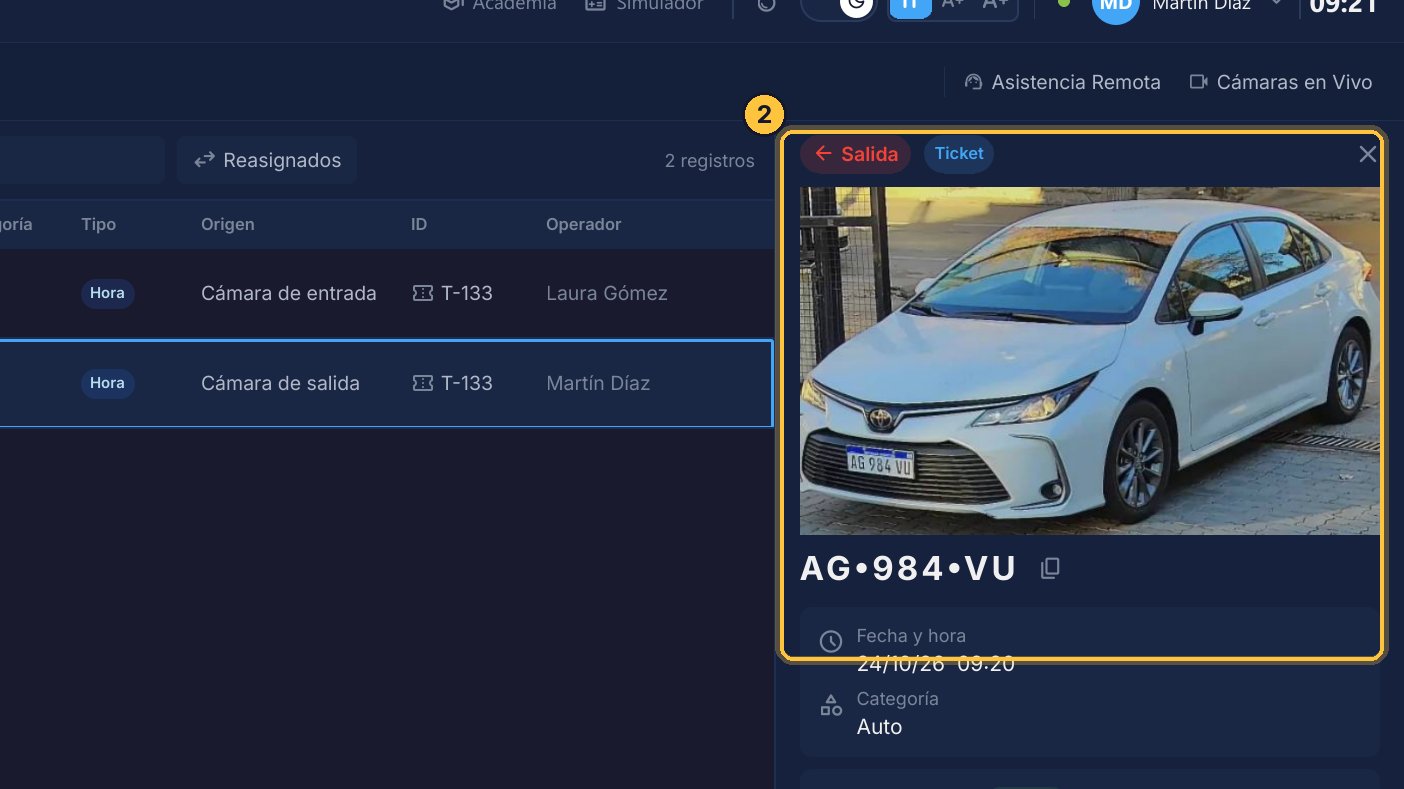Image resolution: width=1404 pixels, height=789 pixels.
Task: Click the large AG•984•VU plate text
Action: tap(908, 568)
